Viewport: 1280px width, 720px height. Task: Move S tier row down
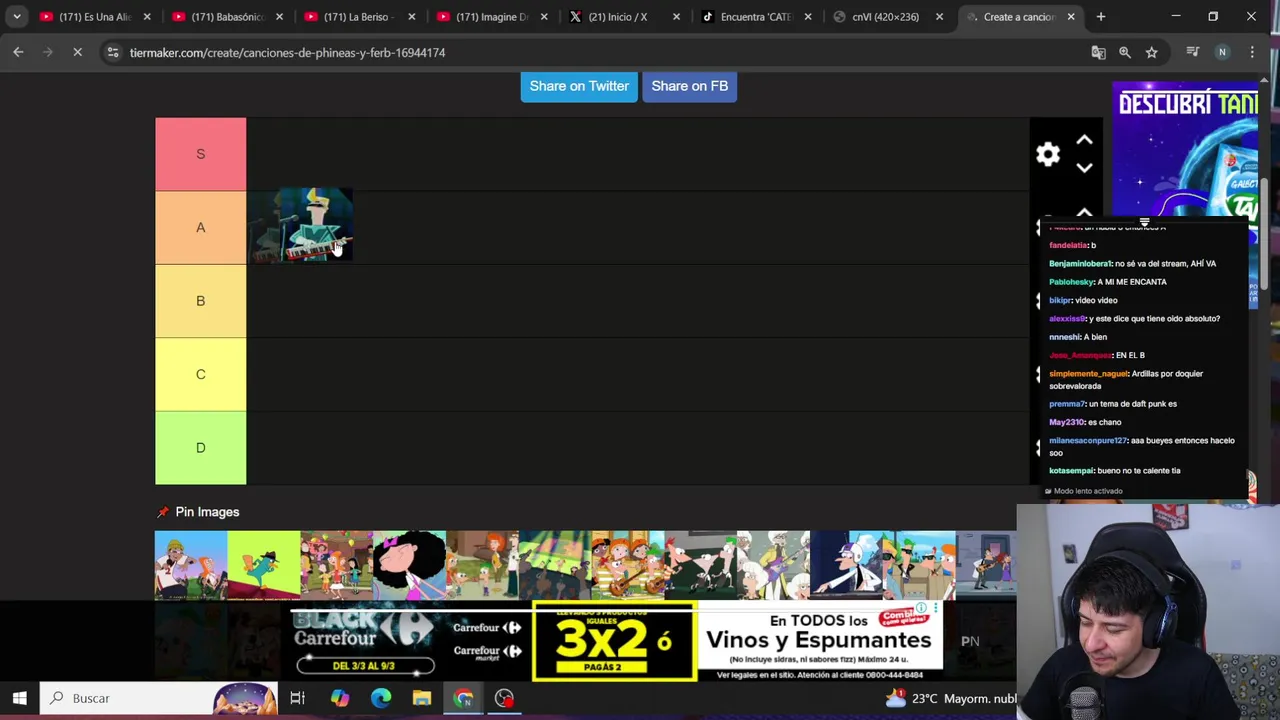click(x=1084, y=168)
